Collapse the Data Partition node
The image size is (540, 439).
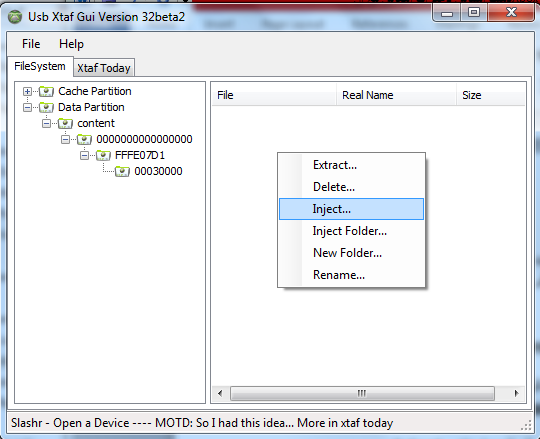pos(27,107)
